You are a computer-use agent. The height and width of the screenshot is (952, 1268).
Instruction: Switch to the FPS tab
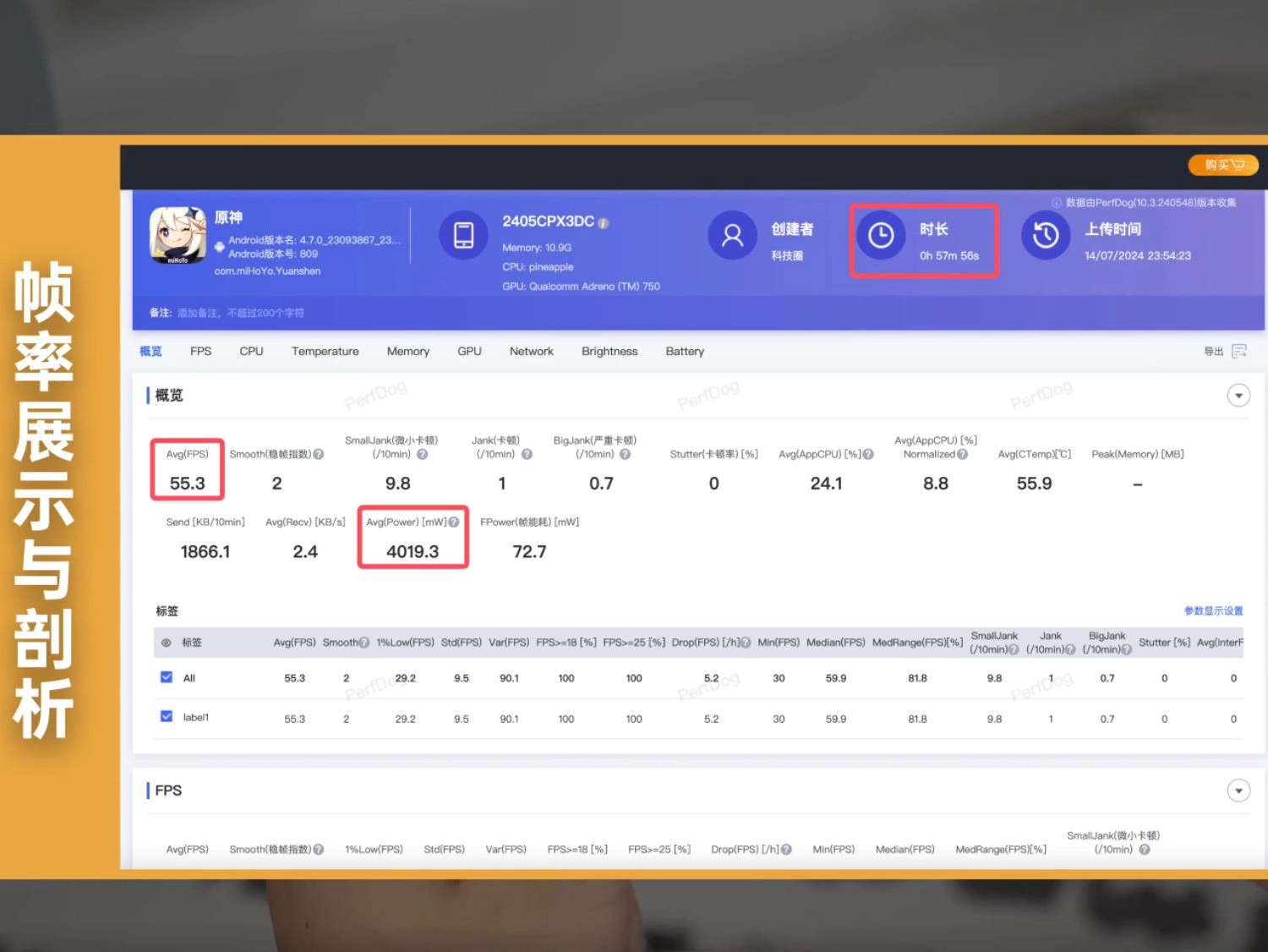pyautogui.click(x=201, y=351)
